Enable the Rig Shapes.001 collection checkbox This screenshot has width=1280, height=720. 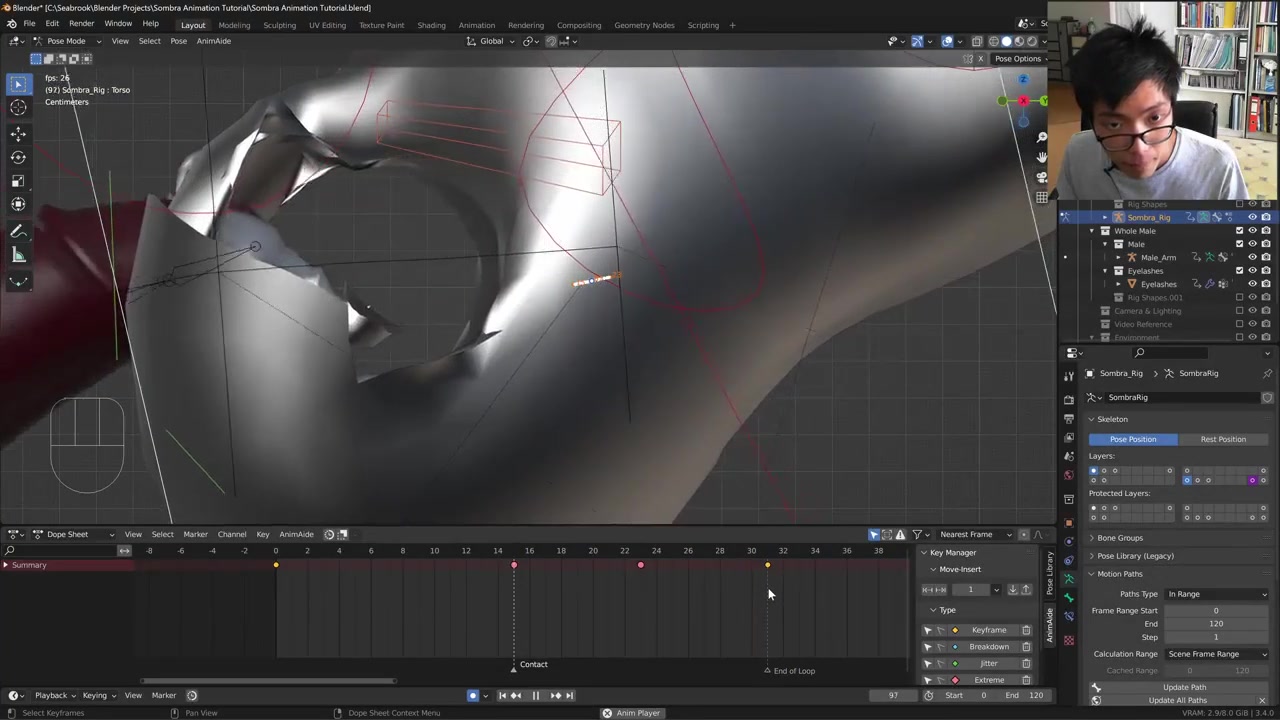[1239, 298]
